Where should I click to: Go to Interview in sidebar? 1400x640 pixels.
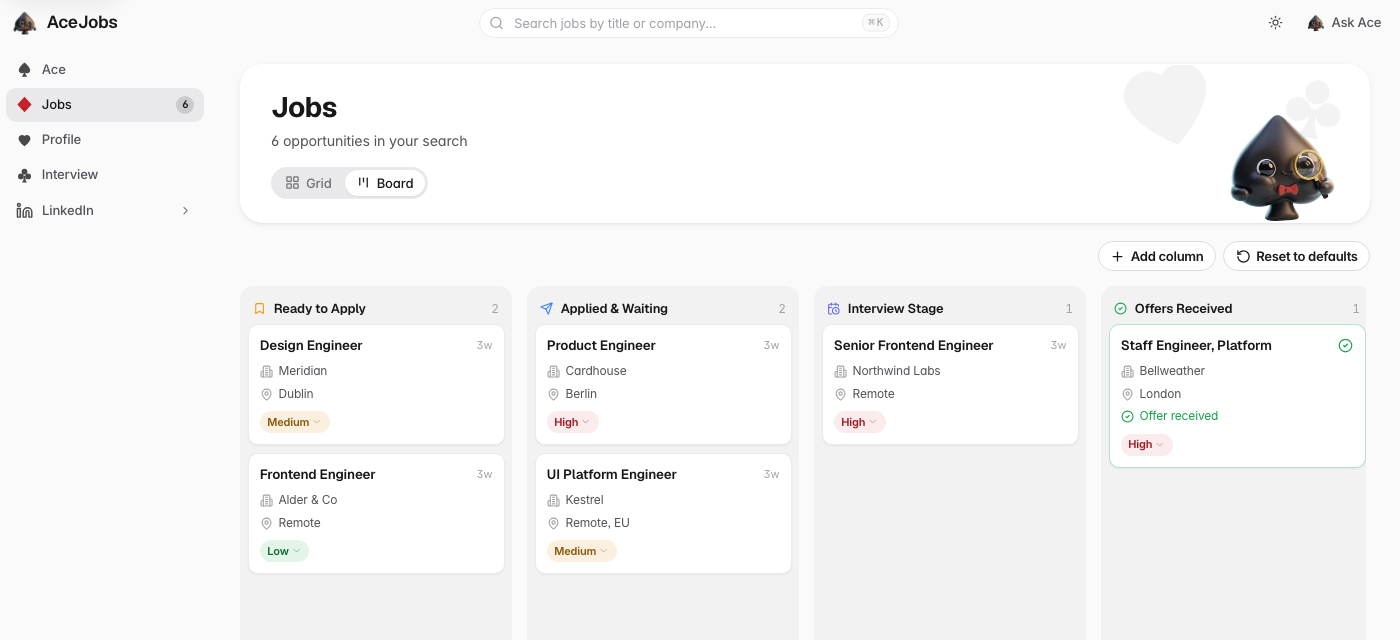[x=105, y=174]
